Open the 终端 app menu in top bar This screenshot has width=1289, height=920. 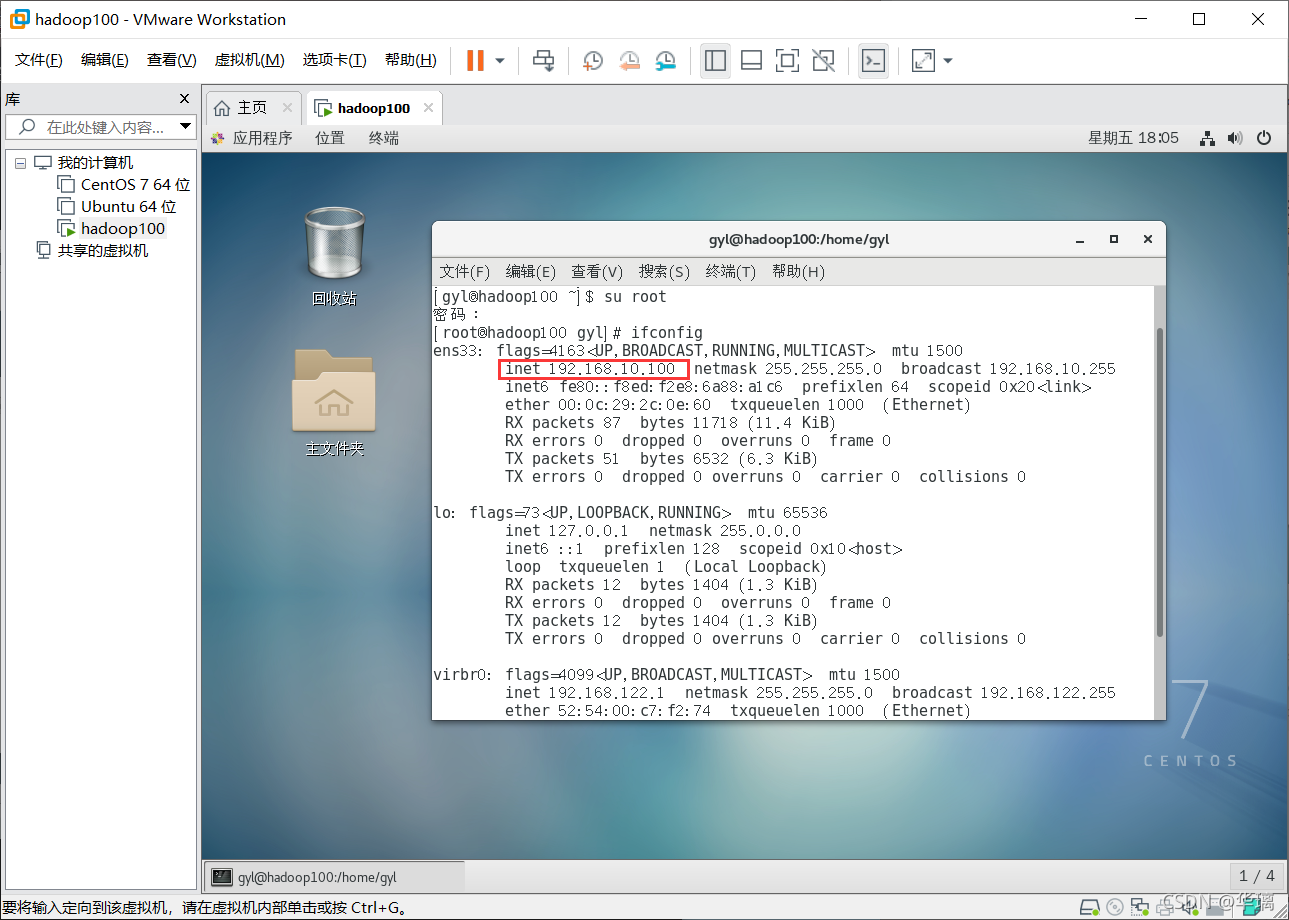[x=384, y=138]
